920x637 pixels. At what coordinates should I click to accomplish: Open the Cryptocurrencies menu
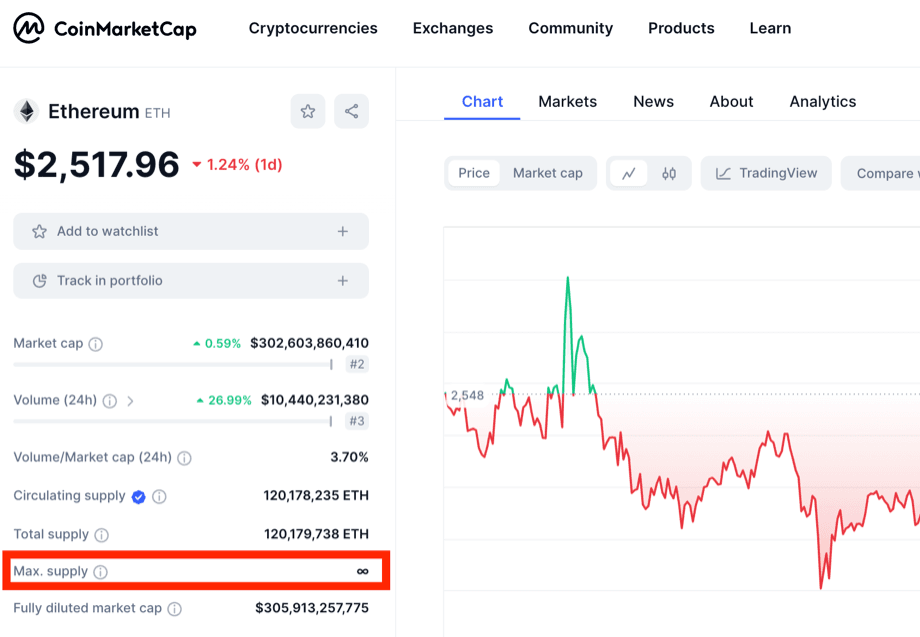point(313,28)
